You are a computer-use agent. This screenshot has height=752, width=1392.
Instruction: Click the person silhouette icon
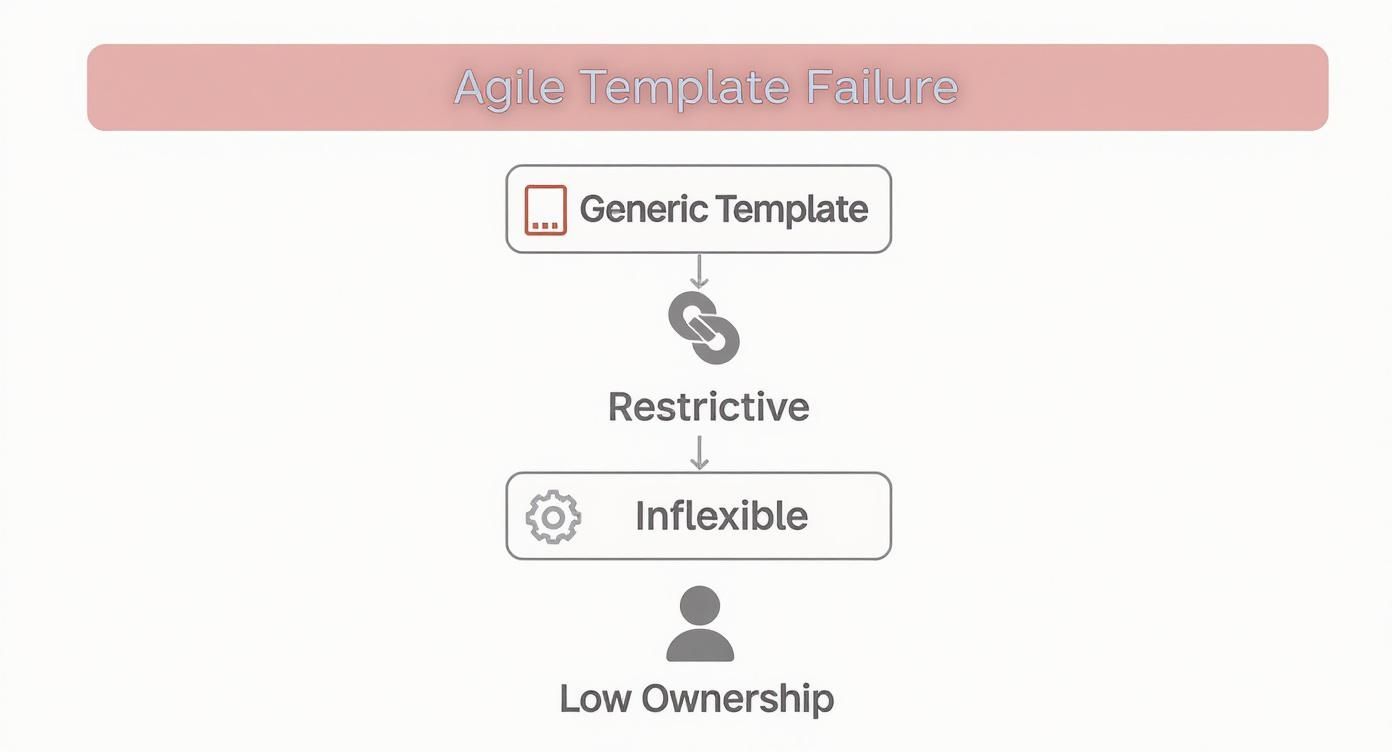tap(700, 625)
